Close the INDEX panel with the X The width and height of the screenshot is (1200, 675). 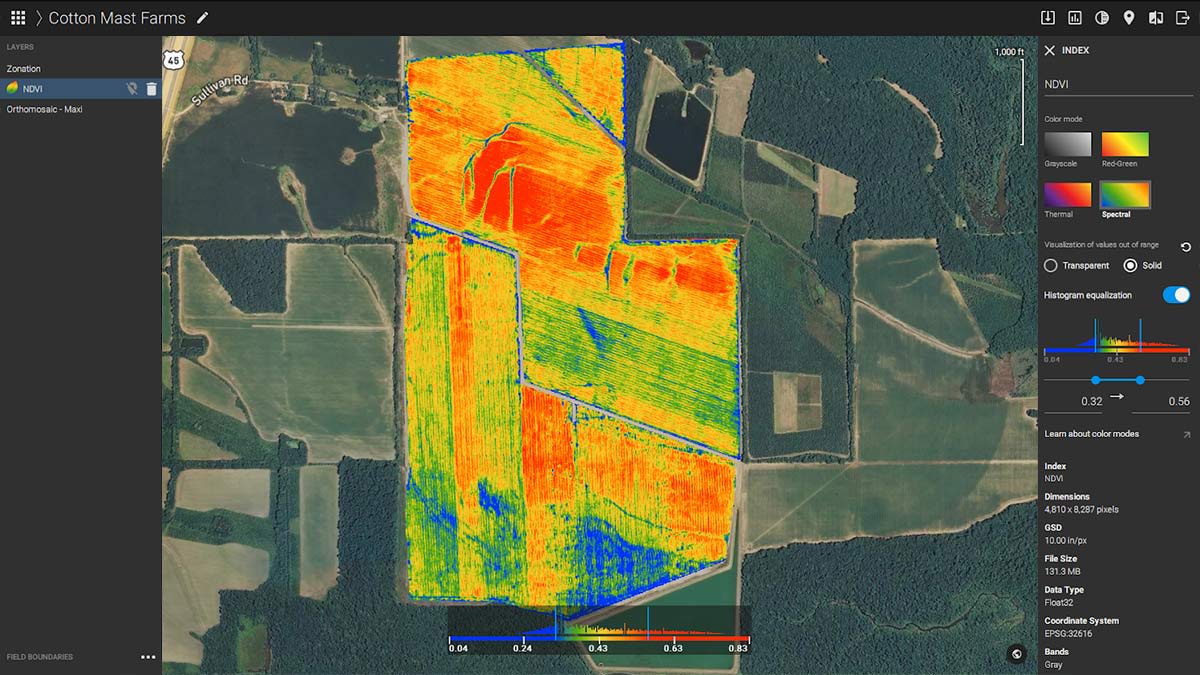tap(1049, 50)
